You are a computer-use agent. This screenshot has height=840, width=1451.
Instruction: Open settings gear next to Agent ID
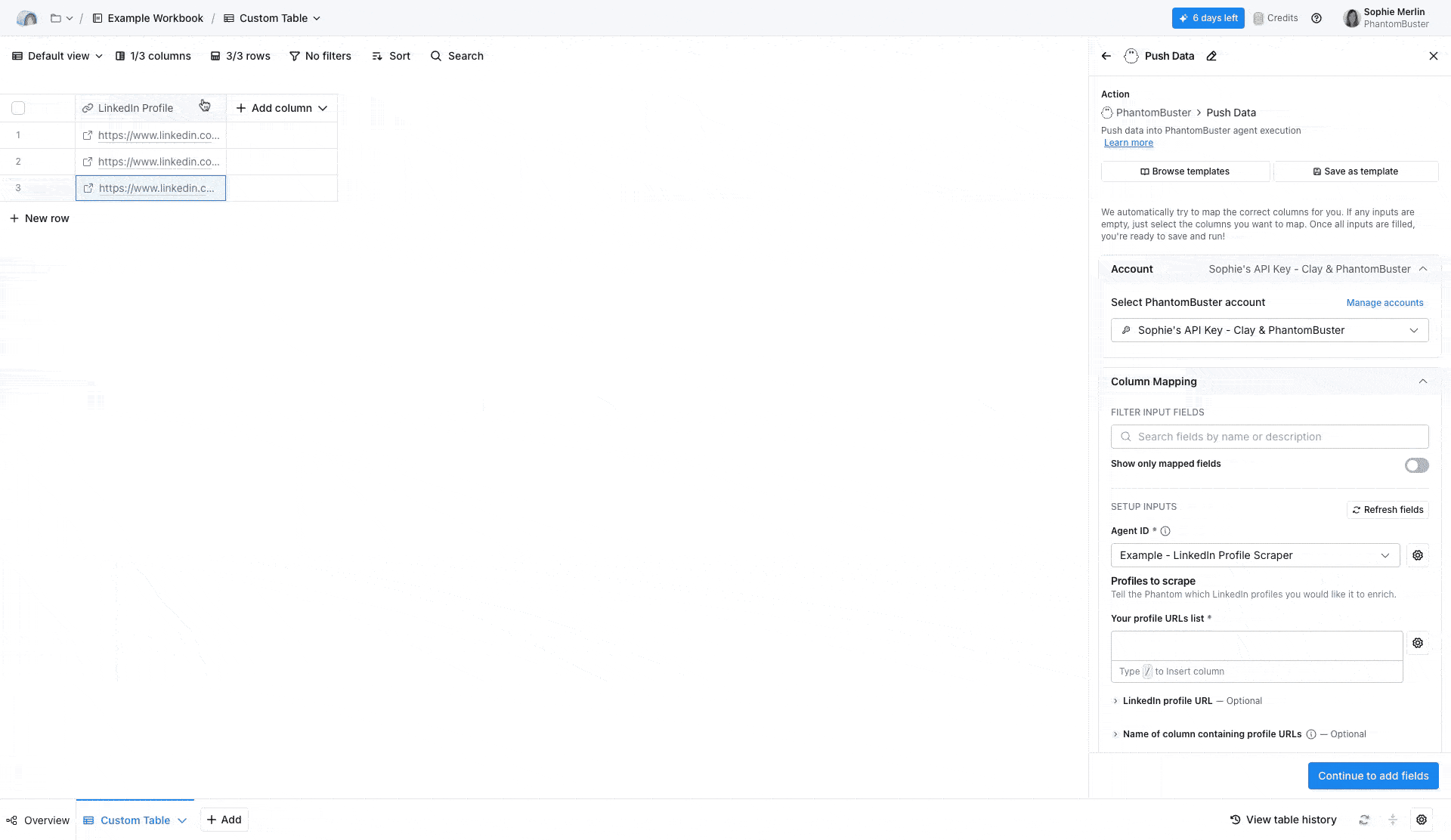pos(1418,555)
